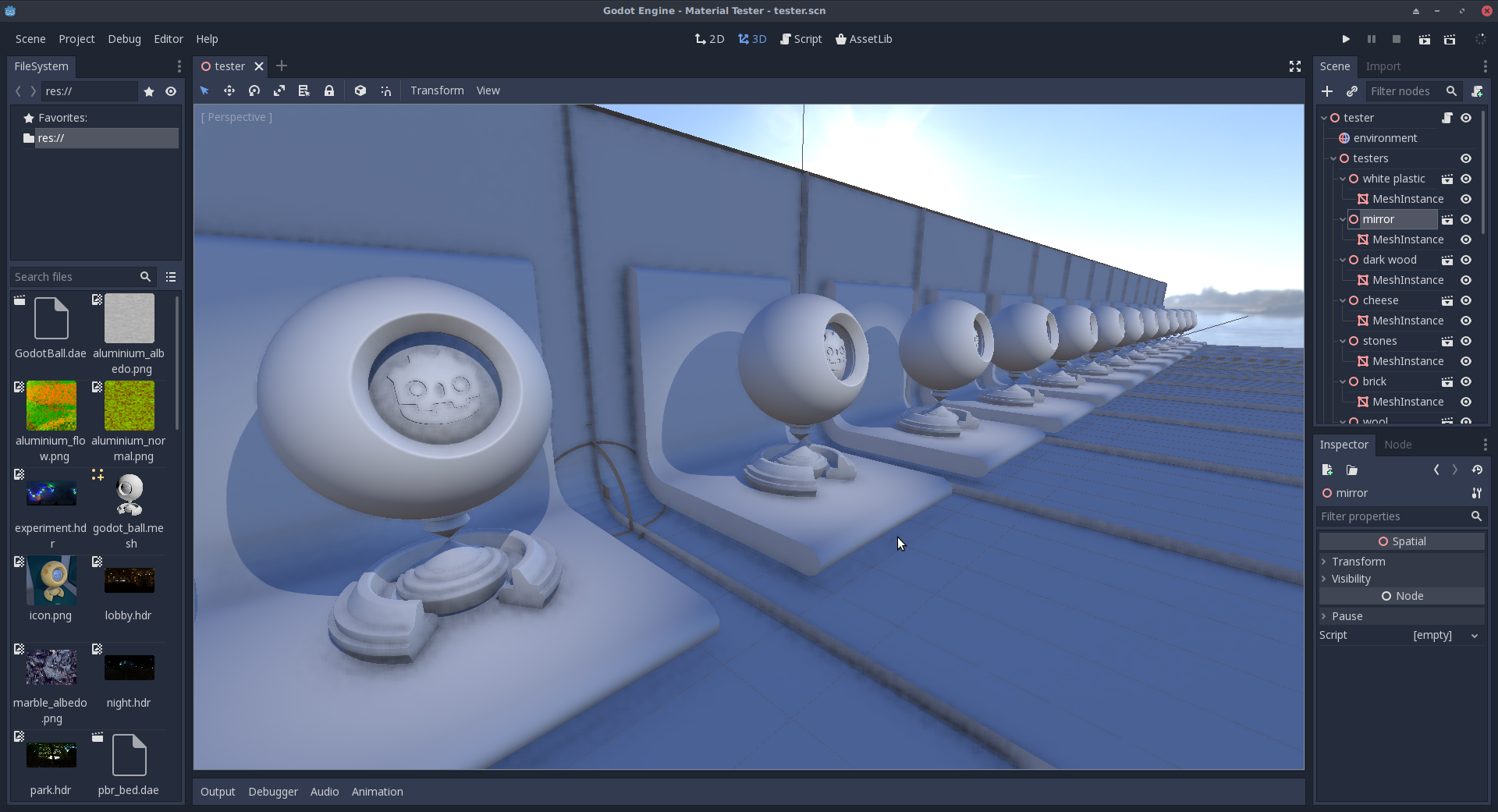Screen dimensions: 1498x812
Task: Open the Instance Child Scene dialog
Action: click(x=1352, y=91)
